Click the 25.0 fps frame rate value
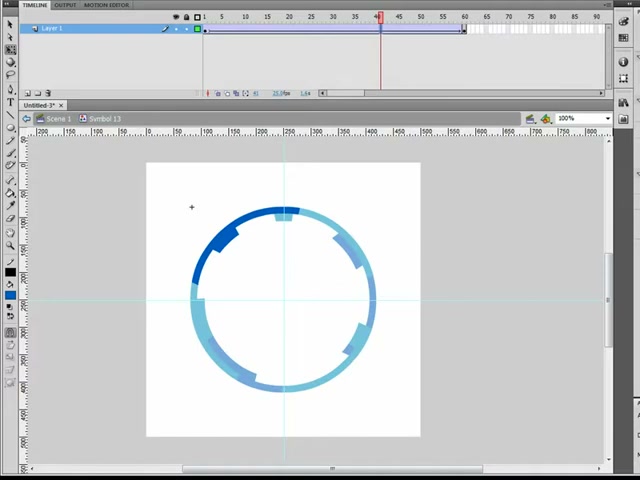This screenshot has height=480, width=640. point(281,93)
